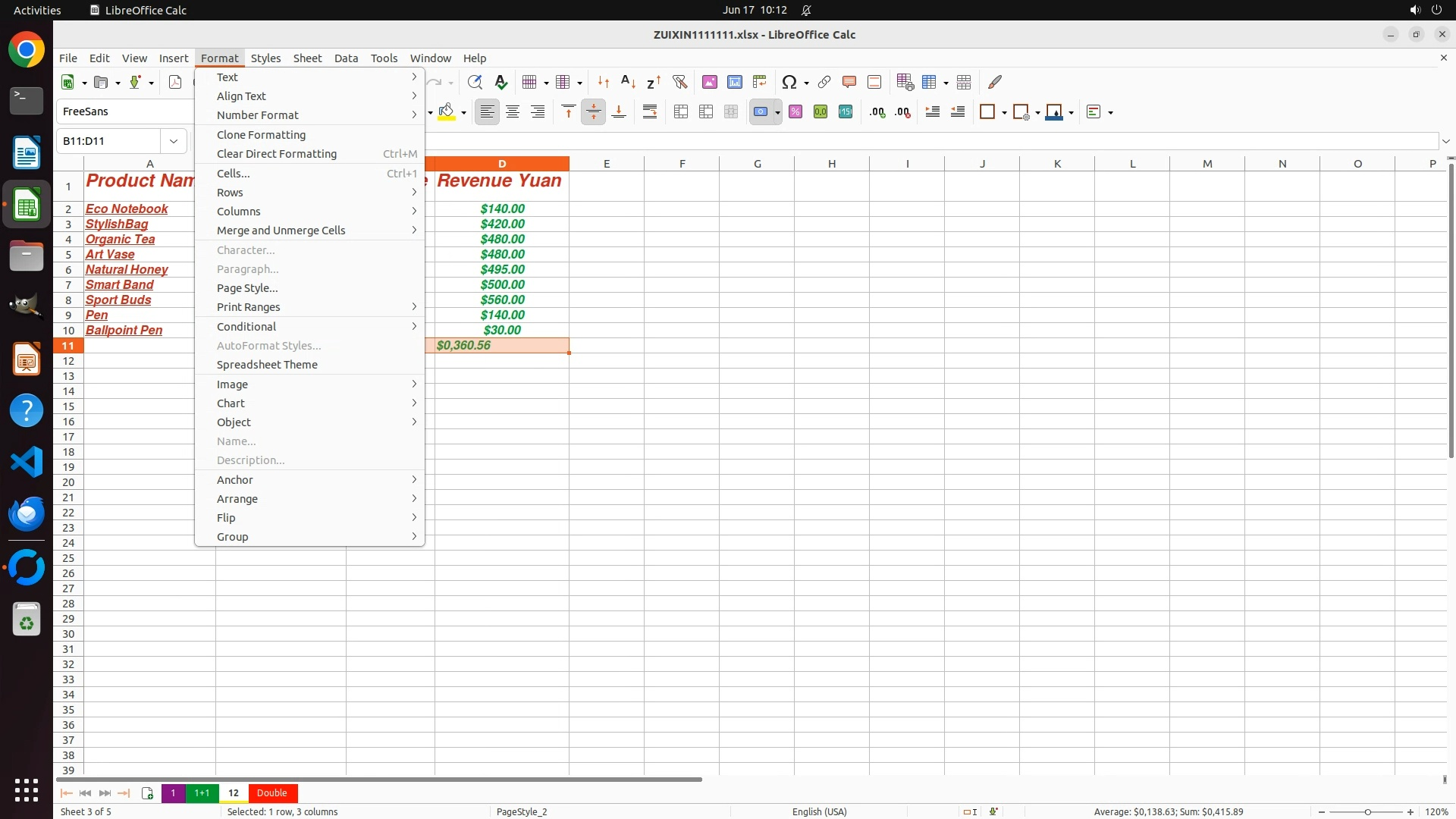This screenshot has height=819, width=1456.
Task: Click Sort Ascending icon
Action: [628, 82]
